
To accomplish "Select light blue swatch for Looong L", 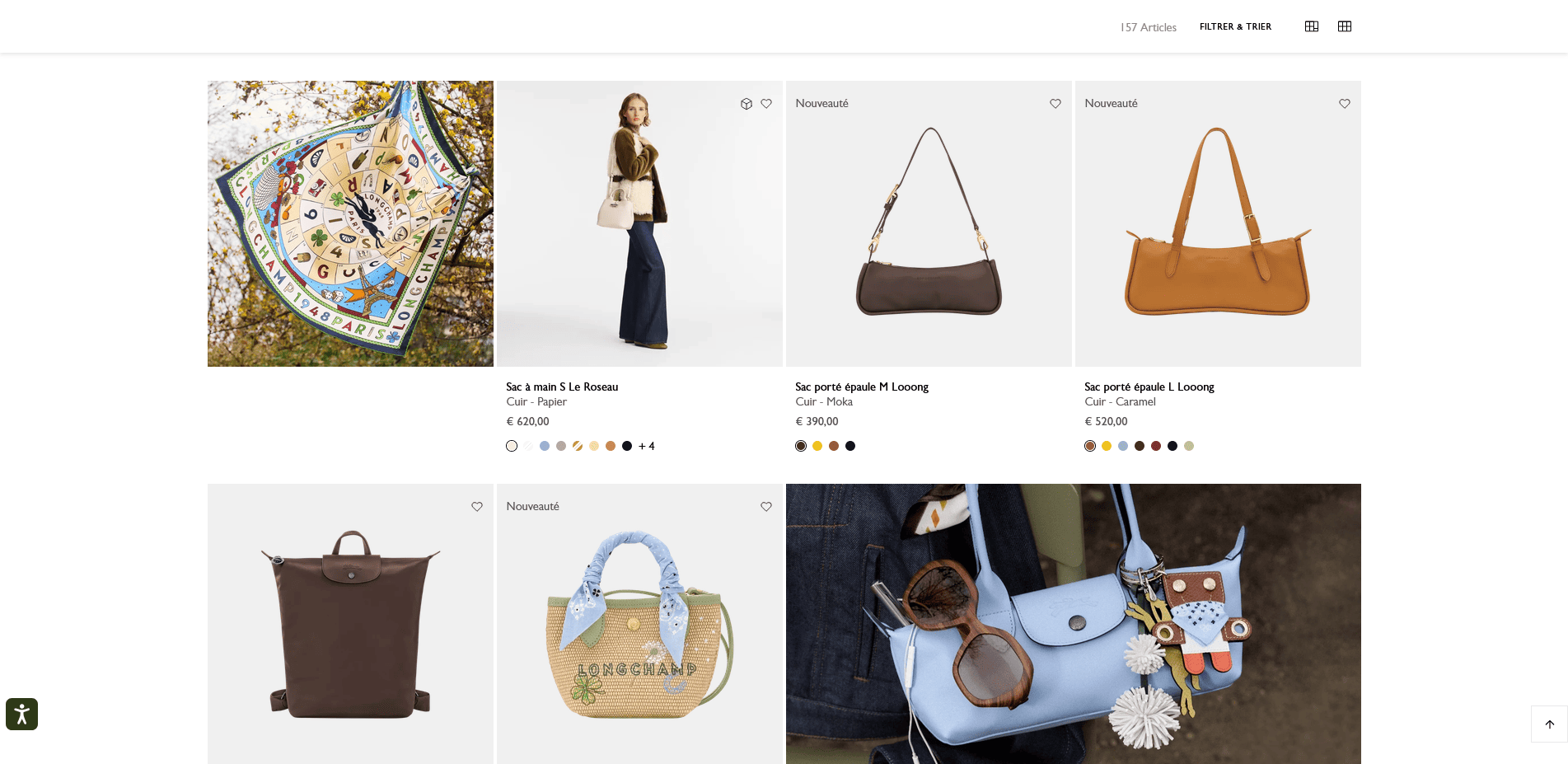I will click(x=1123, y=446).
